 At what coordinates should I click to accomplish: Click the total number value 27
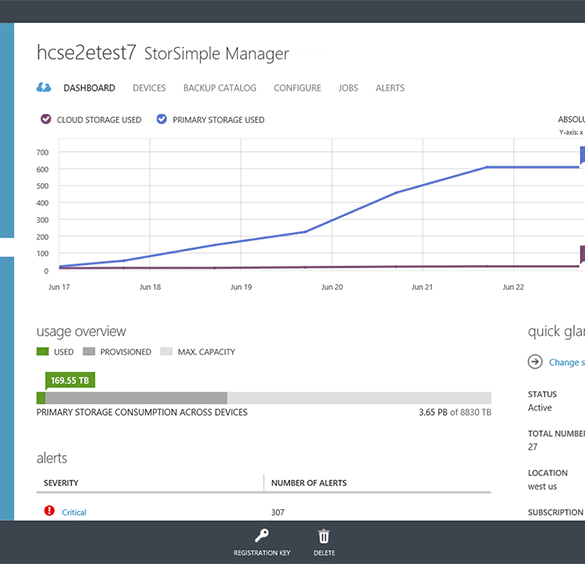tap(532, 447)
